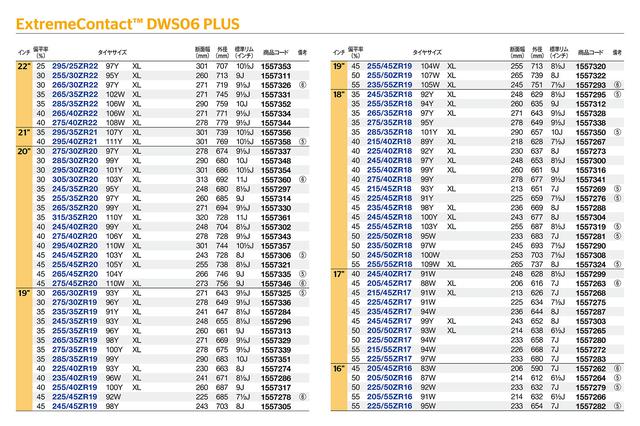Click product code 1557265
The image size is (640, 426).
point(591,331)
